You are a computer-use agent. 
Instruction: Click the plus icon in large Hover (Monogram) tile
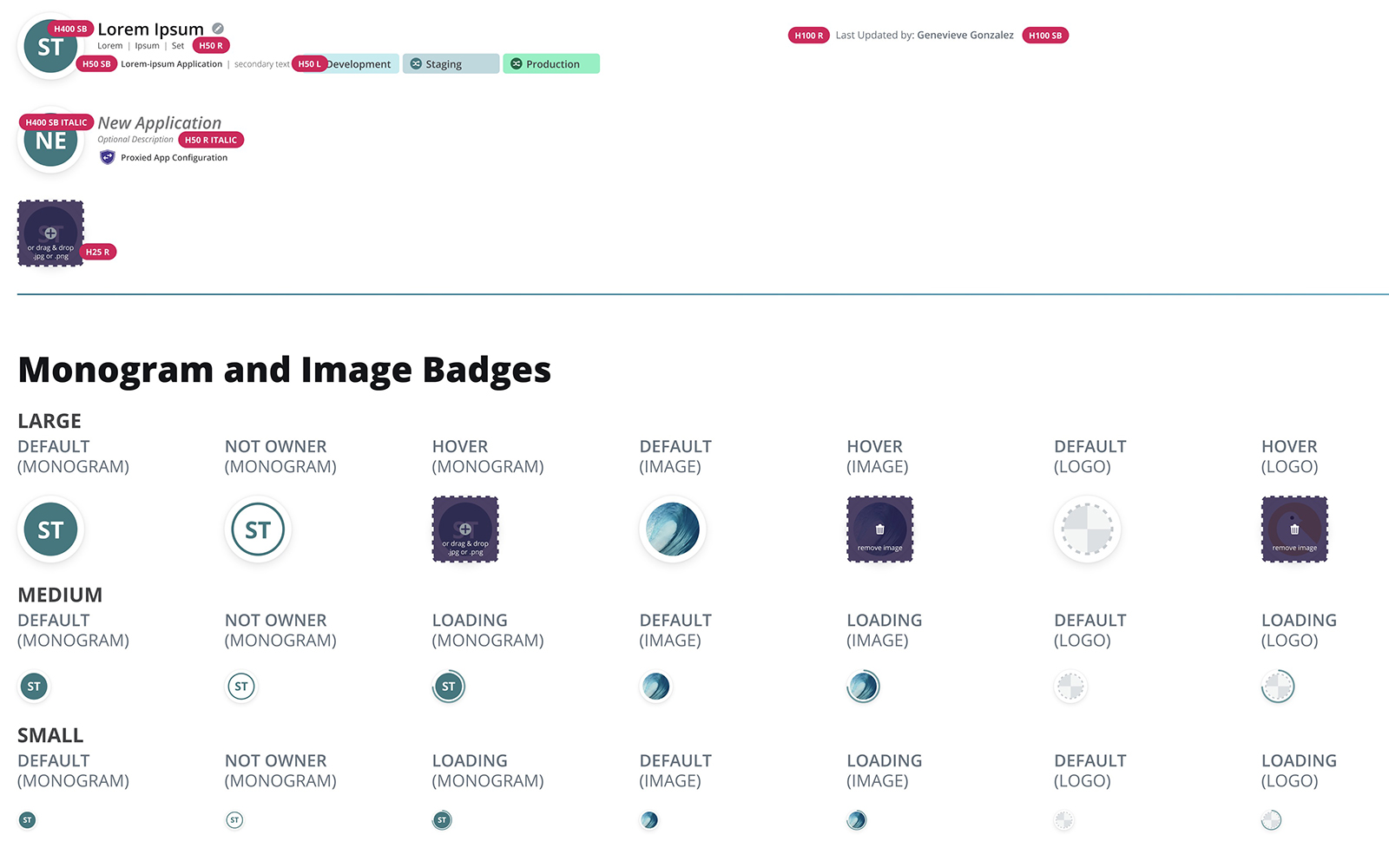pyautogui.click(x=465, y=529)
